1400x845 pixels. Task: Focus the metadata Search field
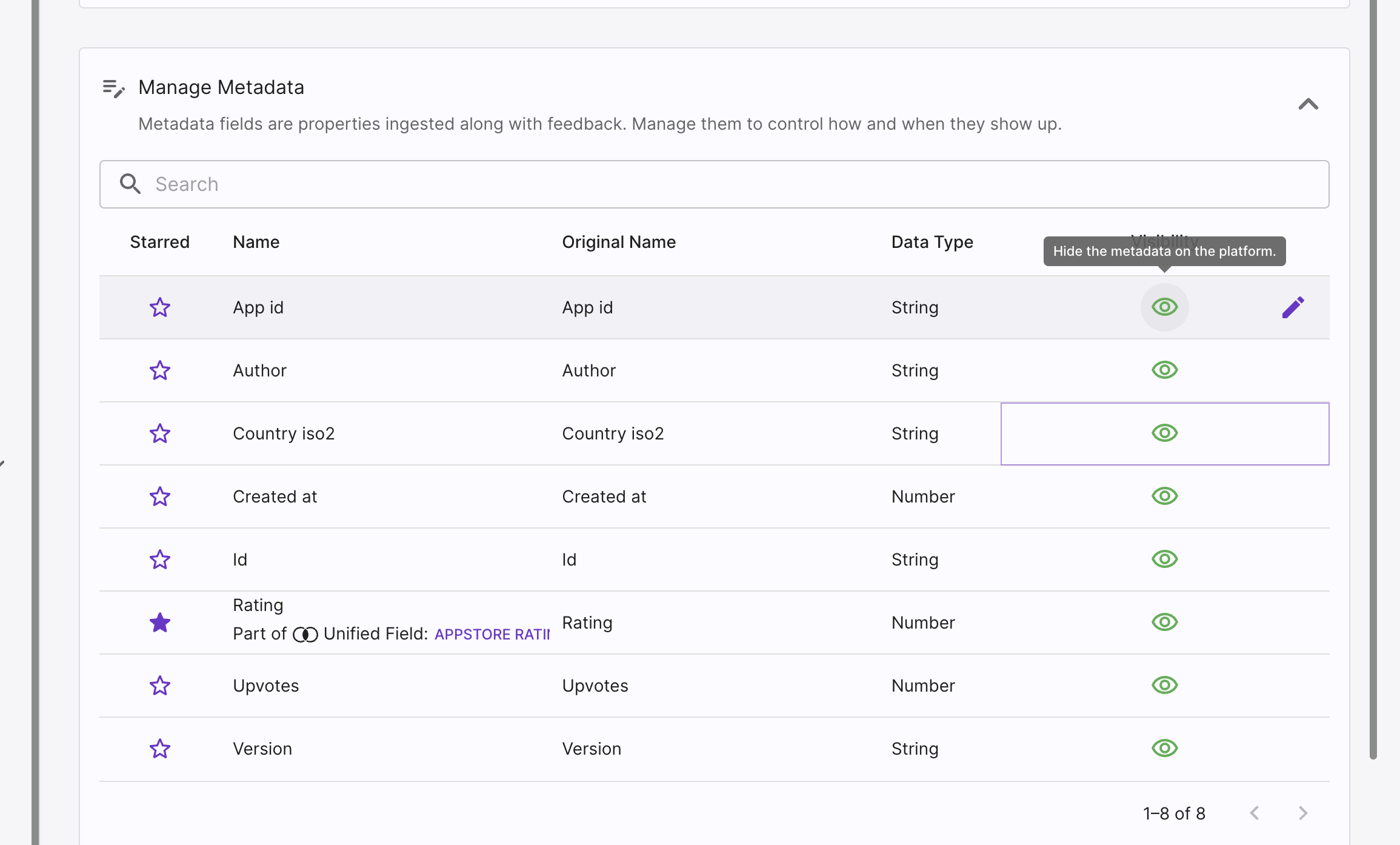tap(714, 184)
